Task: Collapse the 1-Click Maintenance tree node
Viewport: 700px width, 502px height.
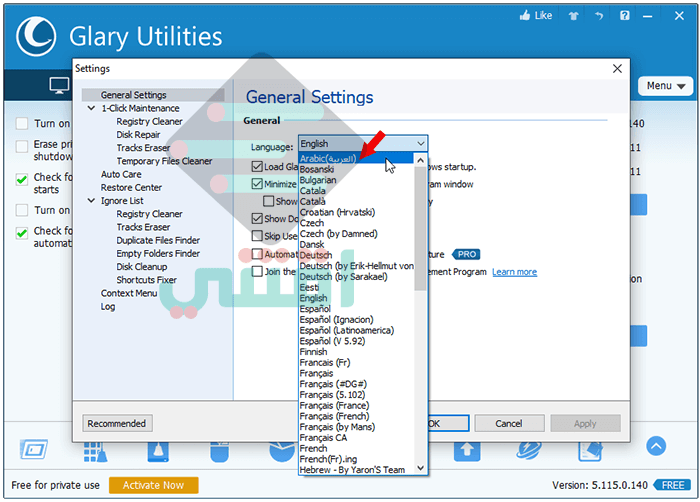Action: click(91, 108)
